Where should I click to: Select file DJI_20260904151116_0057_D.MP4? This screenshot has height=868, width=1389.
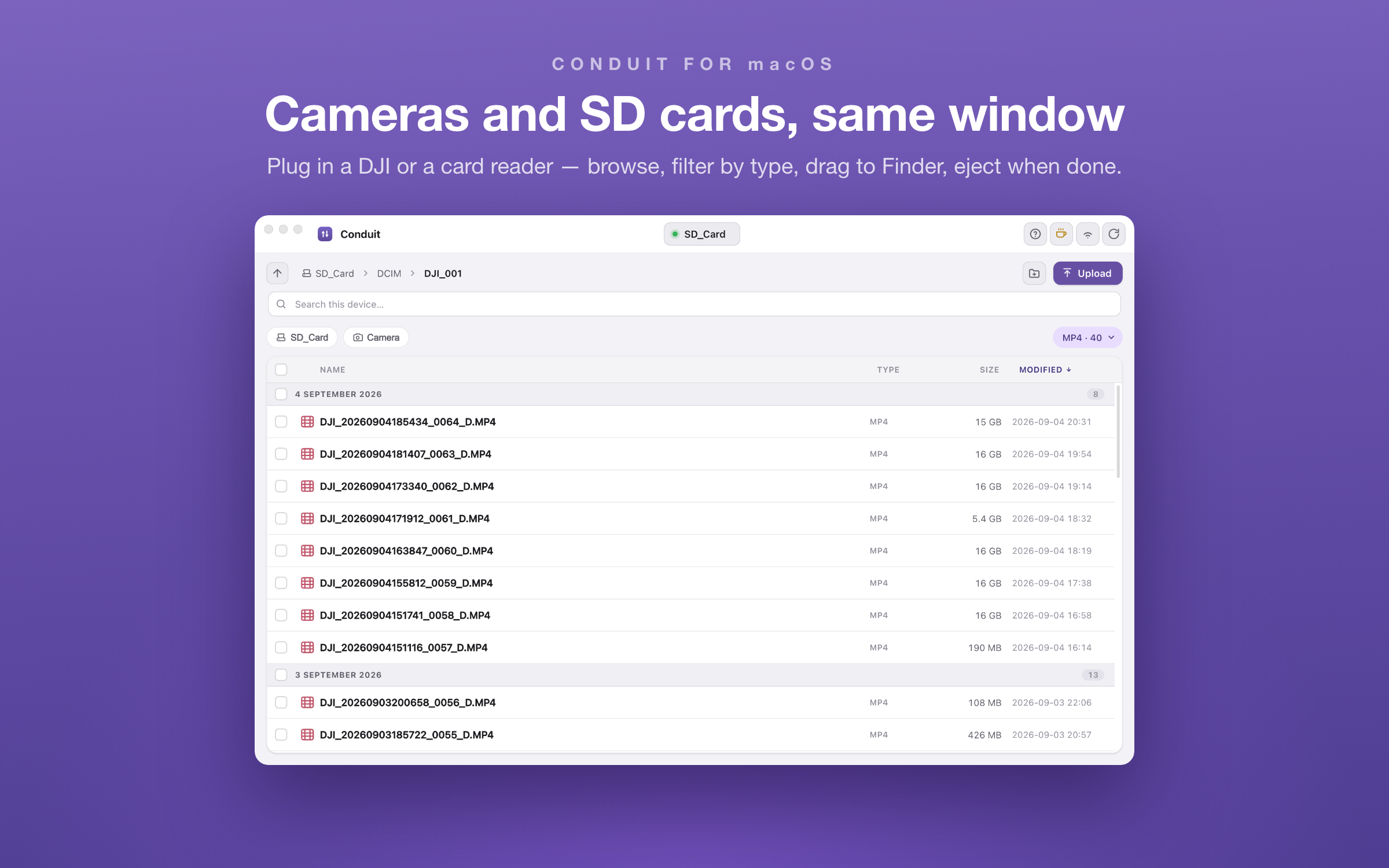404,648
